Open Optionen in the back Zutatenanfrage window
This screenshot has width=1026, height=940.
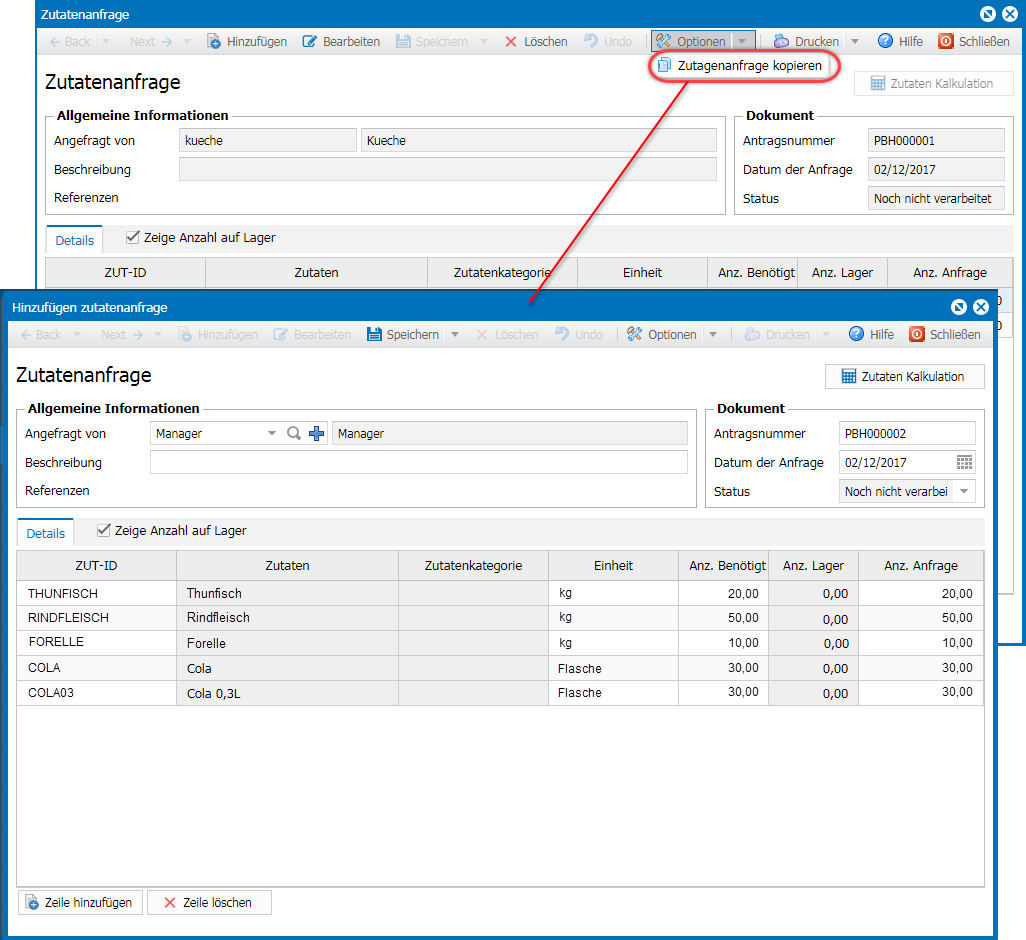click(x=692, y=41)
